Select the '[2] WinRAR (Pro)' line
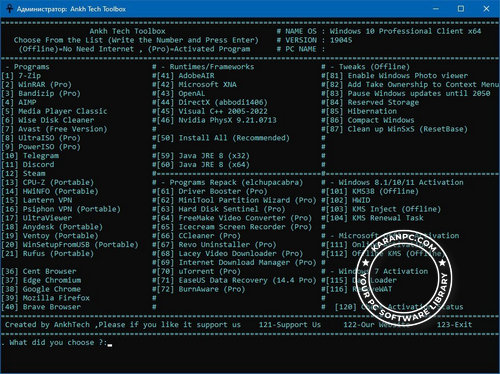Screen dimensions: 500x374 point(36,85)
